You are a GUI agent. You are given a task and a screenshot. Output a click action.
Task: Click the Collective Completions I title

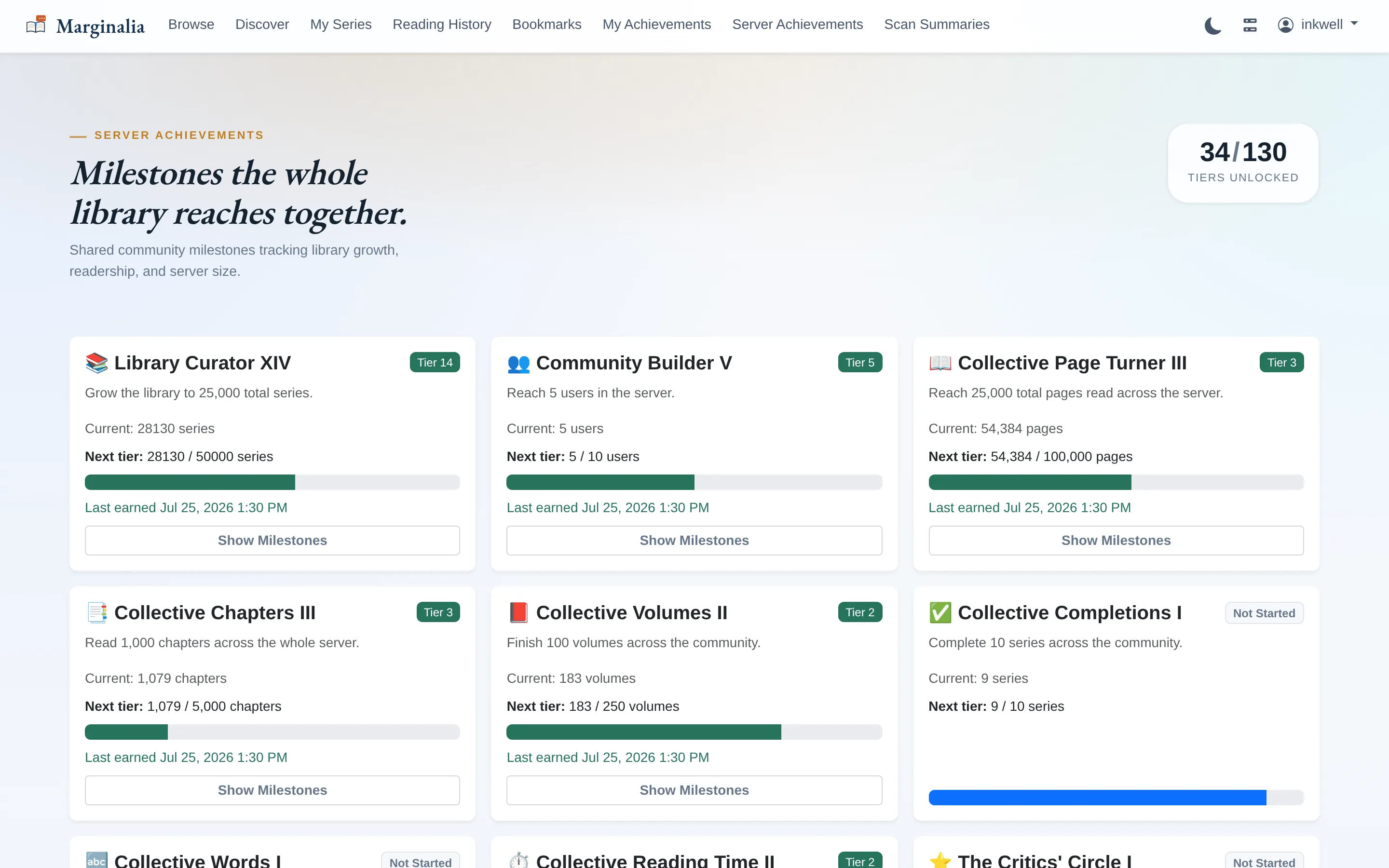tap(1069, 612)
